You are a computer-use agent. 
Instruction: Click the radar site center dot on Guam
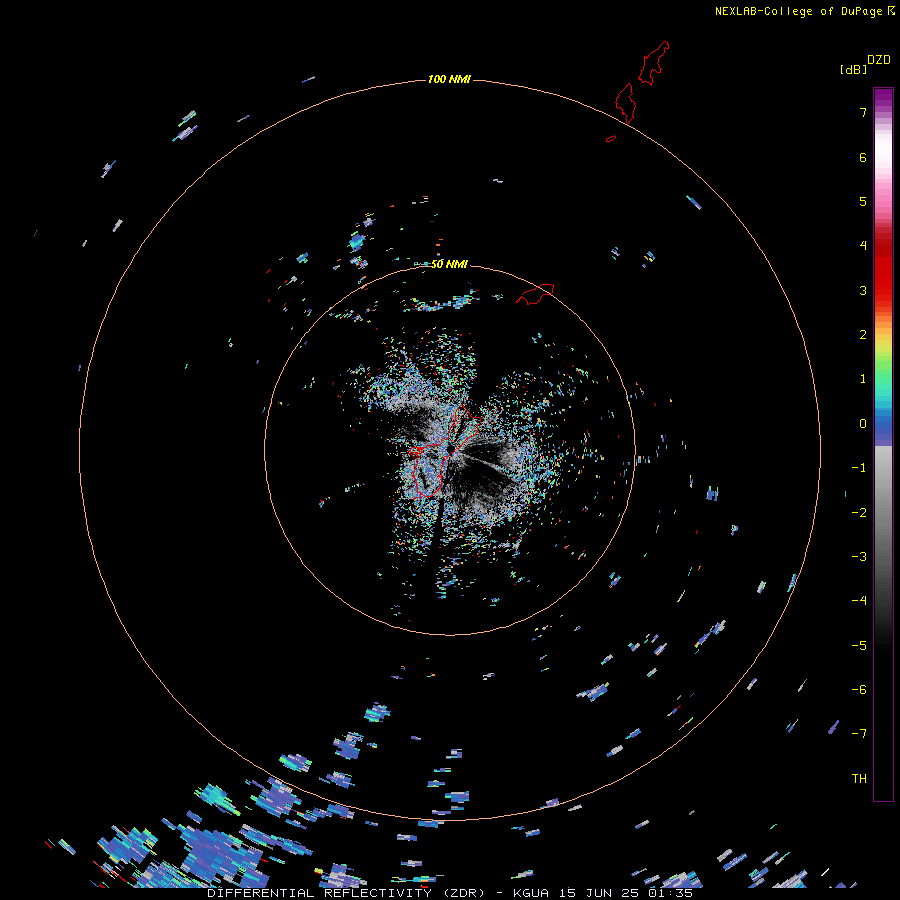point(451,449)
